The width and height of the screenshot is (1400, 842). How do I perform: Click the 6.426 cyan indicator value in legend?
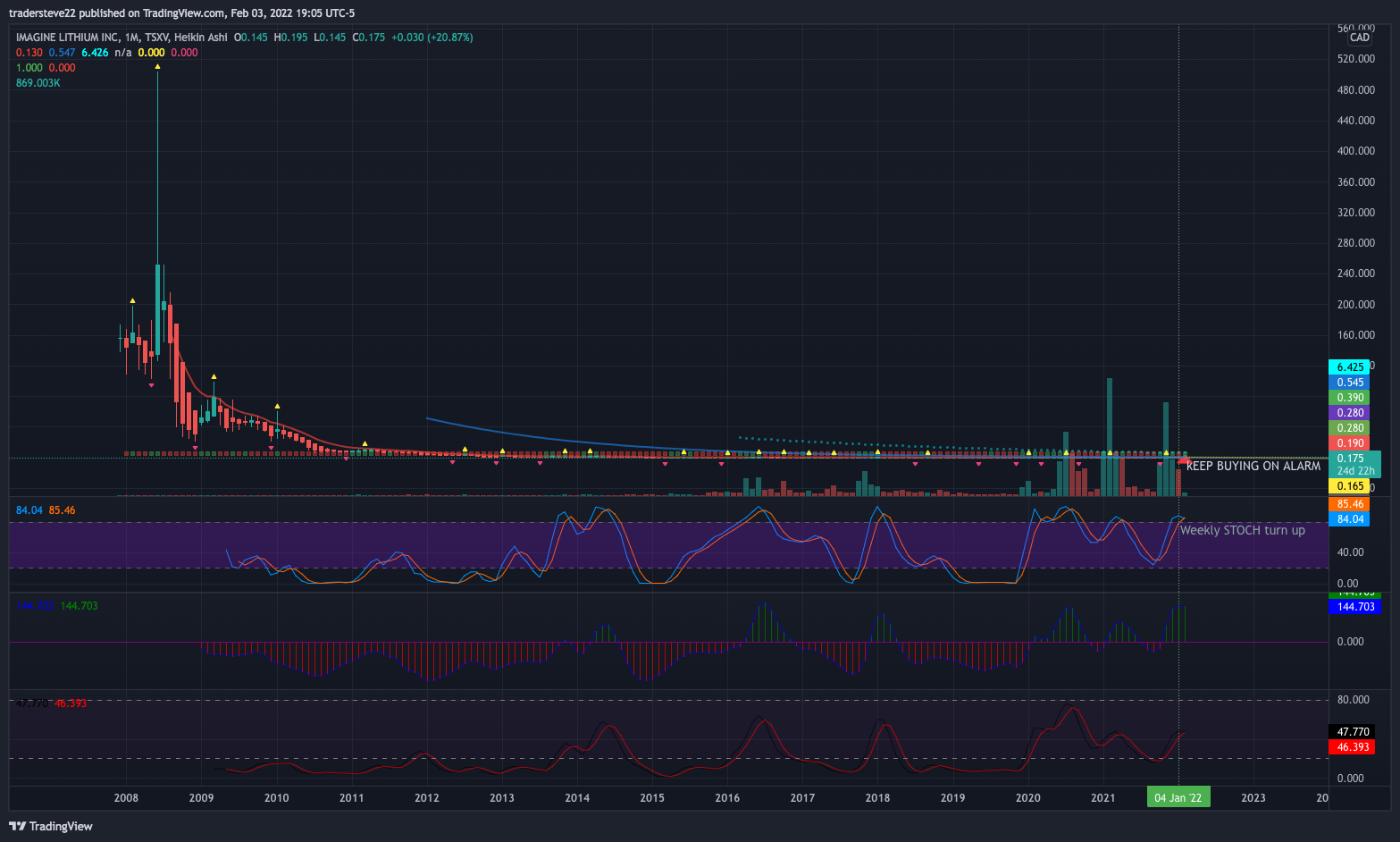tap(95, 53)
